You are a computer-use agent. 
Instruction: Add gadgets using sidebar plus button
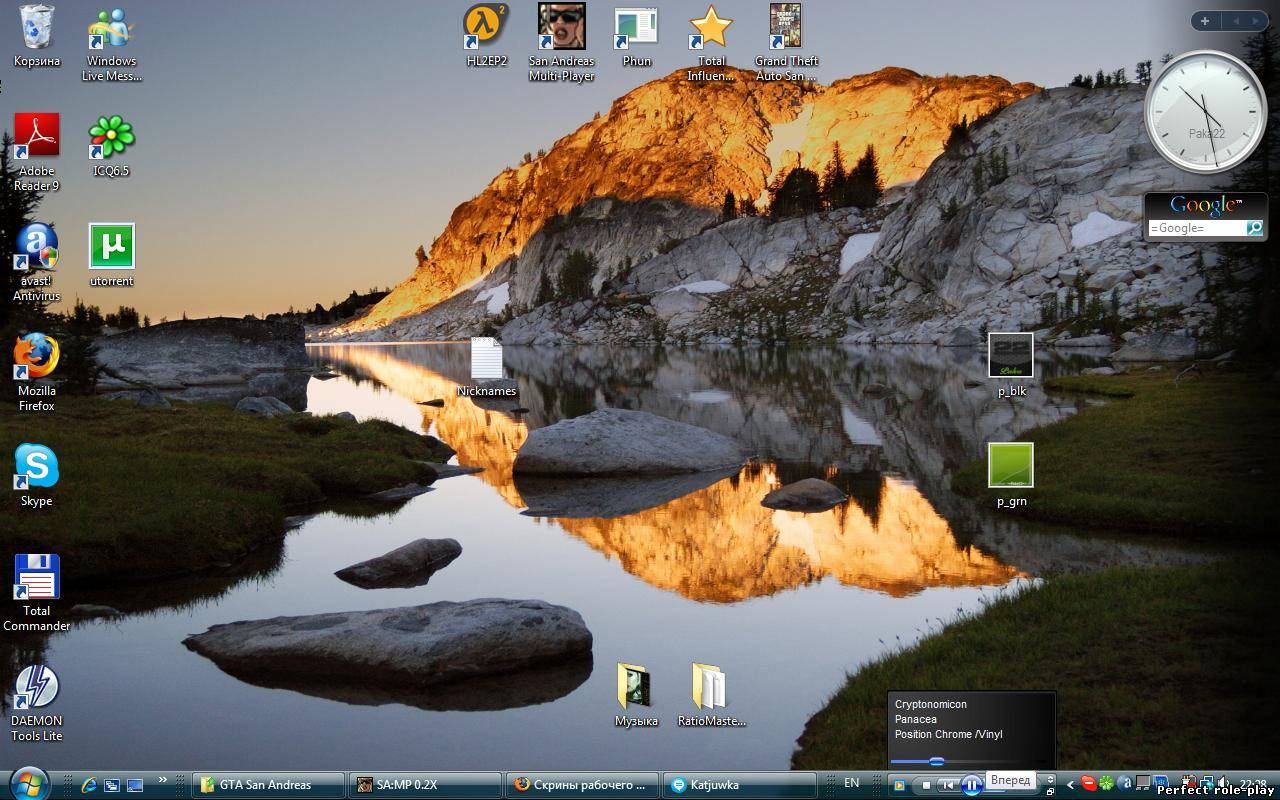1204,21
